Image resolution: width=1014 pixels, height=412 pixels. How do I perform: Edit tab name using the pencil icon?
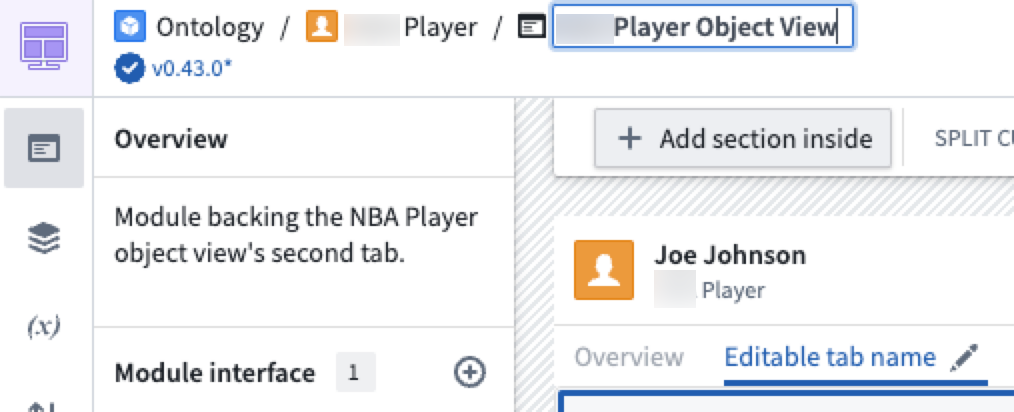964,358
